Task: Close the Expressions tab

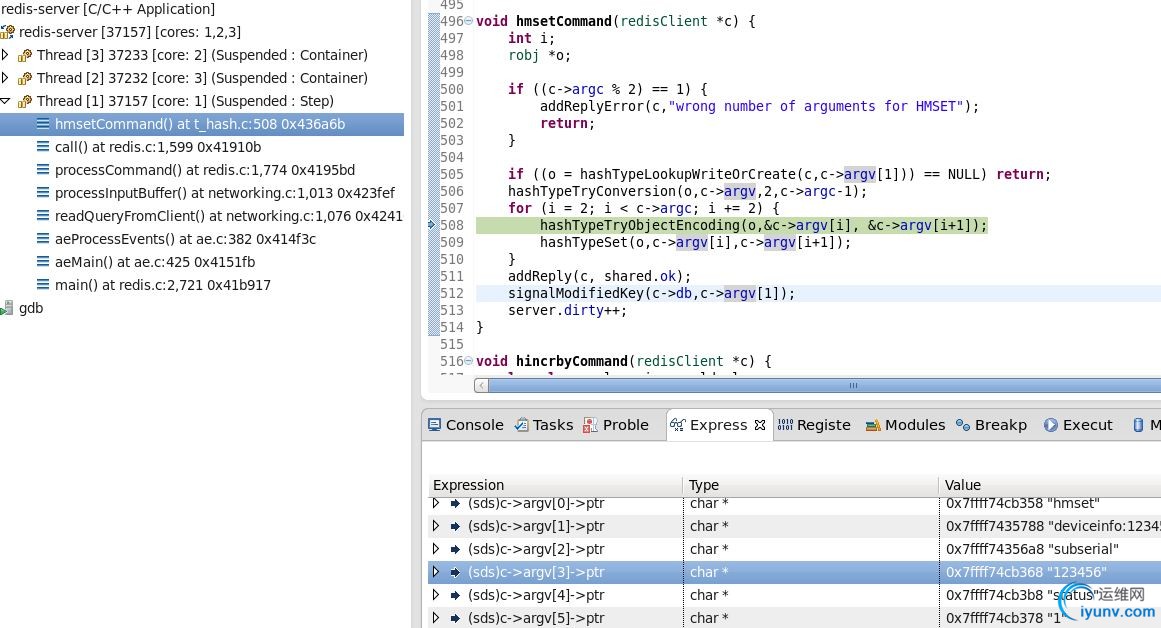Action: 760,425
